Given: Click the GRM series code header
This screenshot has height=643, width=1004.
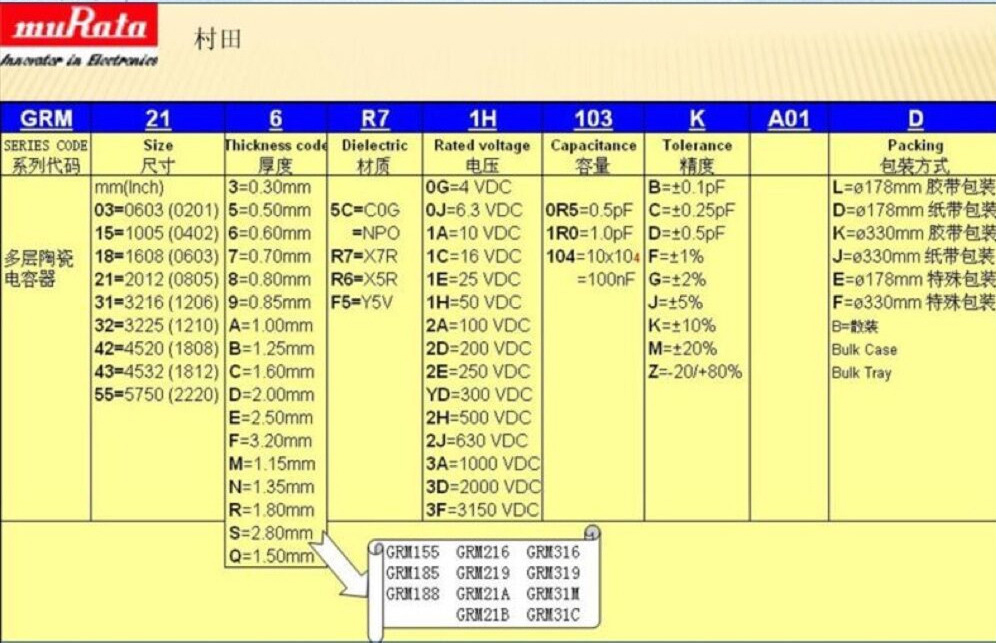Looking at the screenshot, I should (x=46, y=119).
